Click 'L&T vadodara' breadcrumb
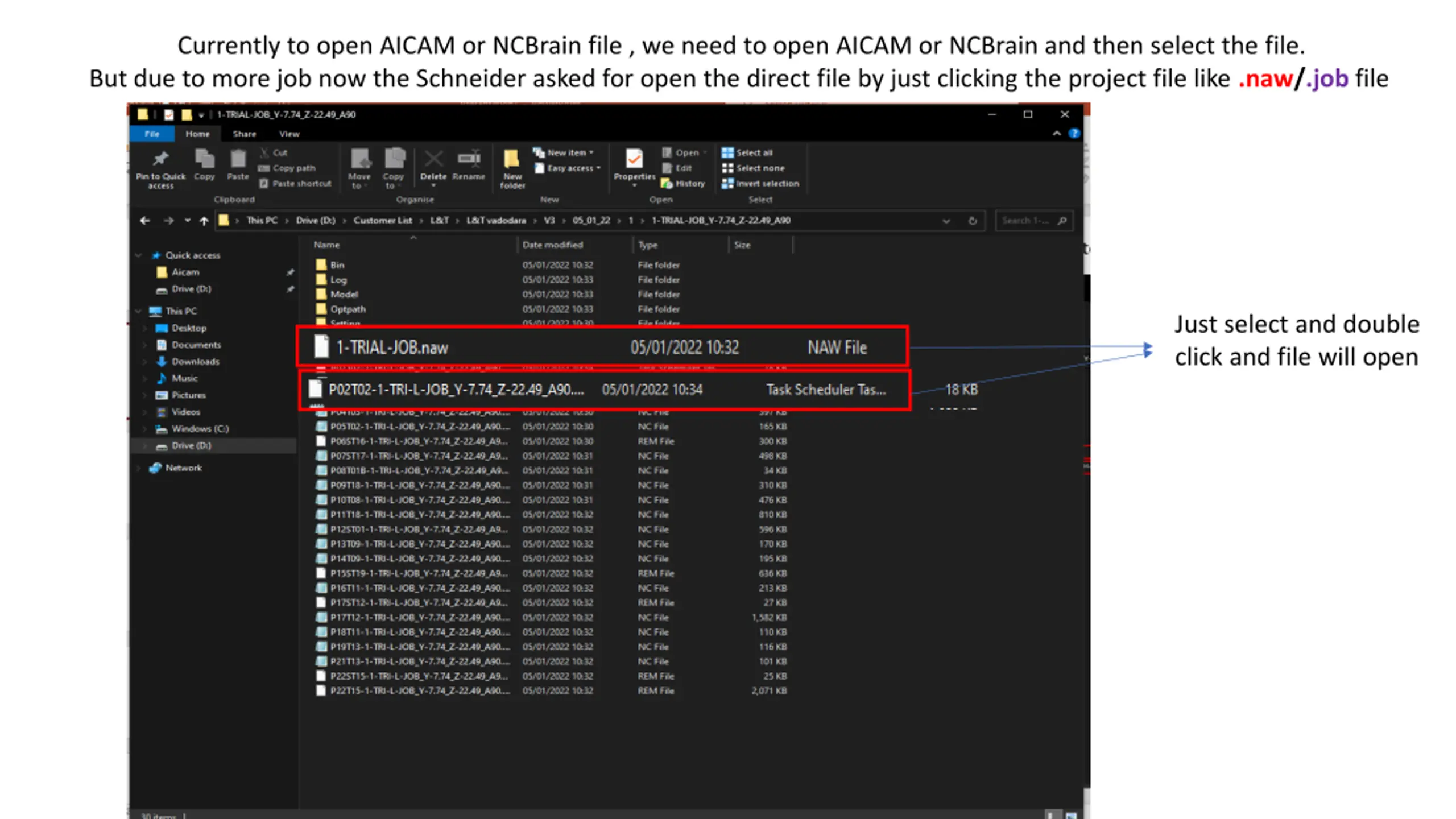The image size is (1456, 819). [496, 220]
